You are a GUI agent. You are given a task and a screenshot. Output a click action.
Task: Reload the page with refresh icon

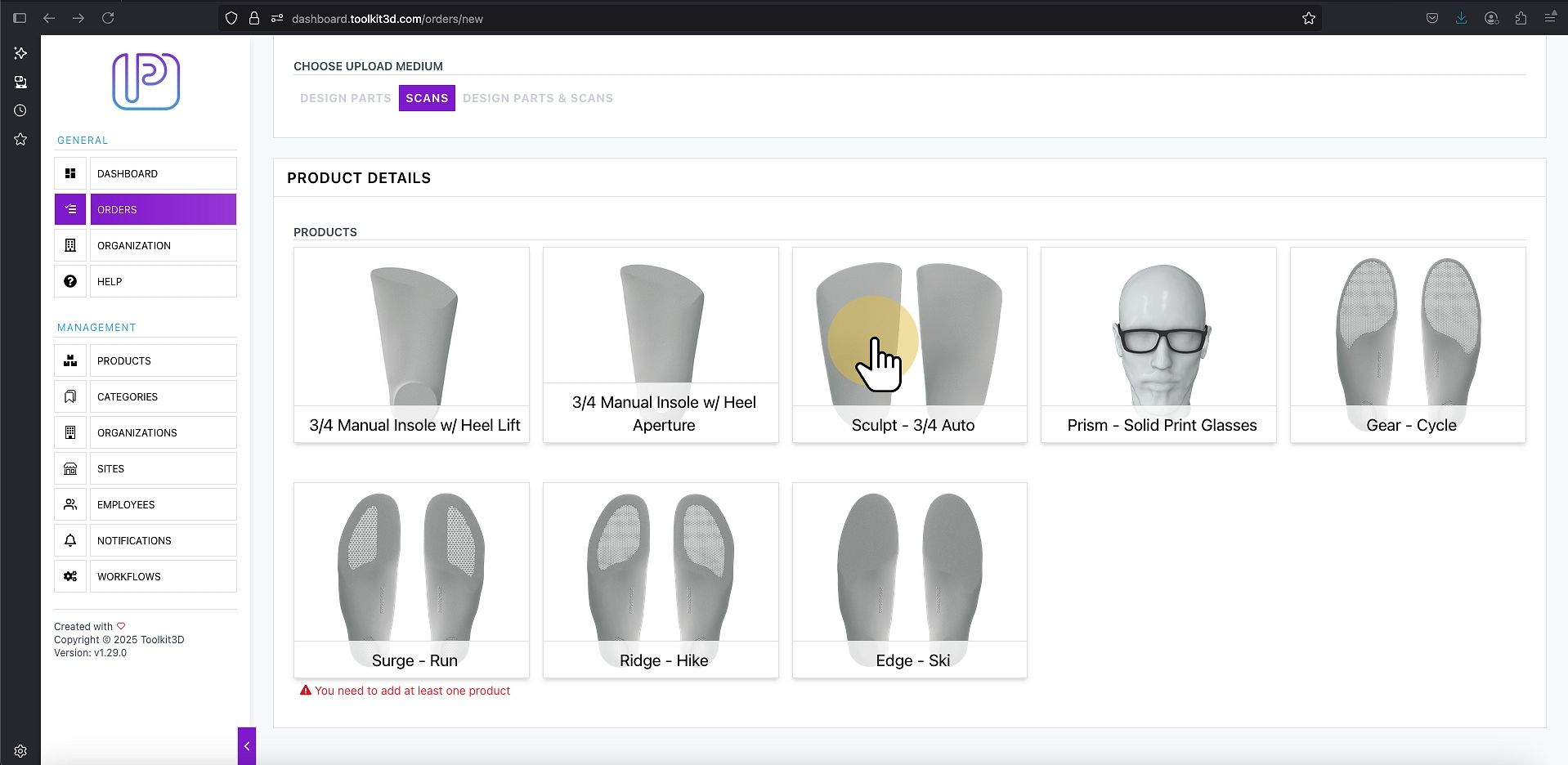tap(108, 18)
